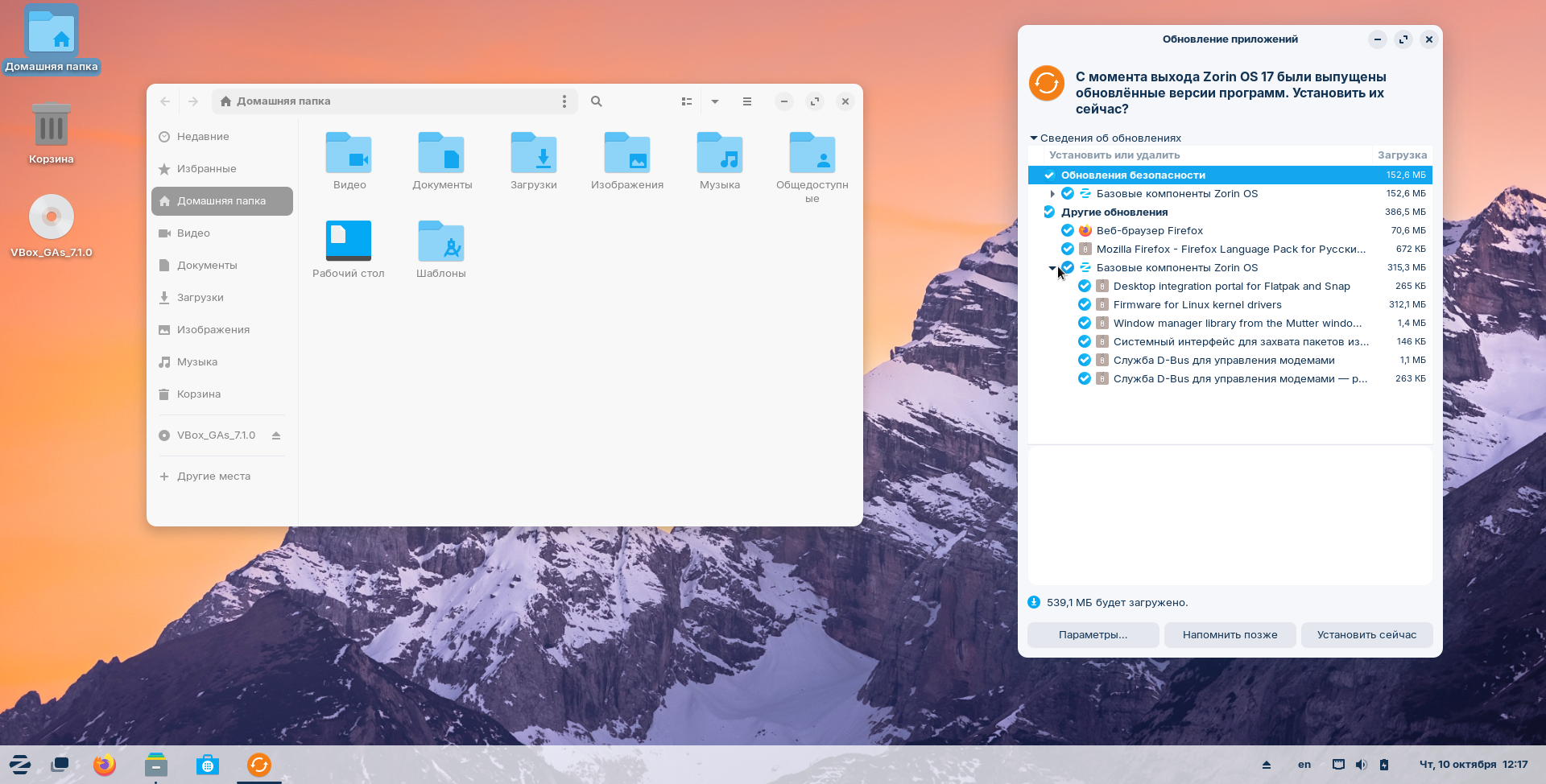Select Изображения in file manager sidebar
Viewport: 1546px width, 784px height.
point(222,330)
